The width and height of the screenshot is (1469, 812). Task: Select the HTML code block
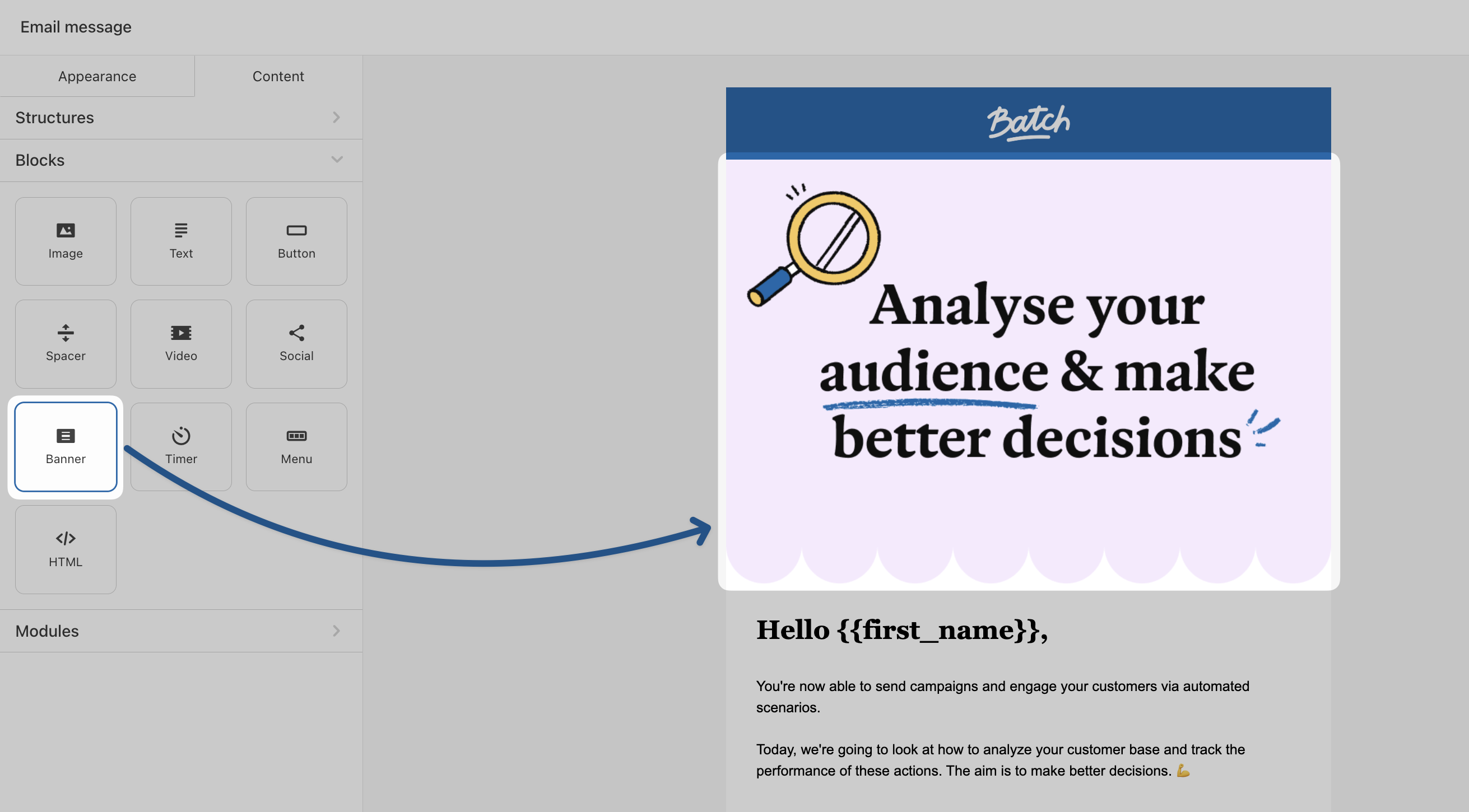pos(66,549)
